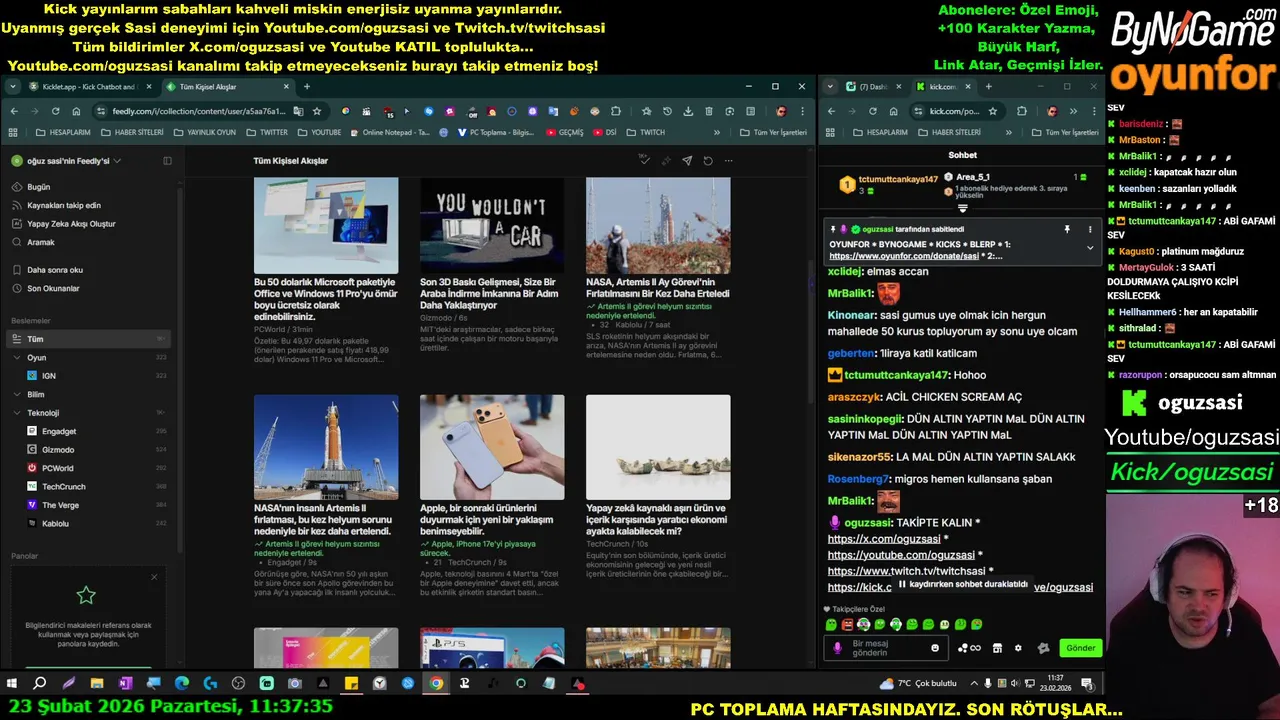The image size is (1280, 720).
Task: Open tab search dropdown in left browser
Action: click(13, 87)
